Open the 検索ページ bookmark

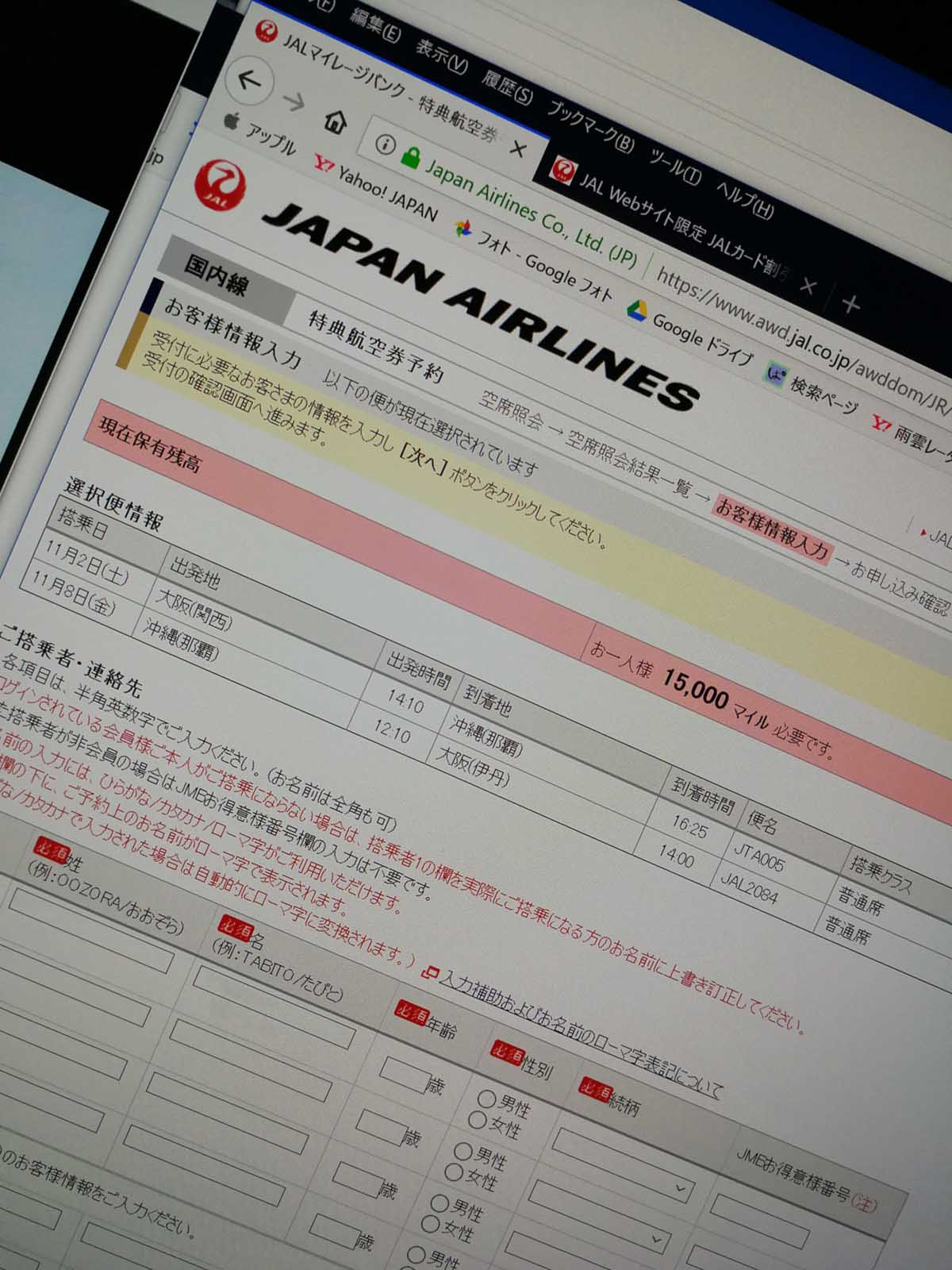pos(812,388)
